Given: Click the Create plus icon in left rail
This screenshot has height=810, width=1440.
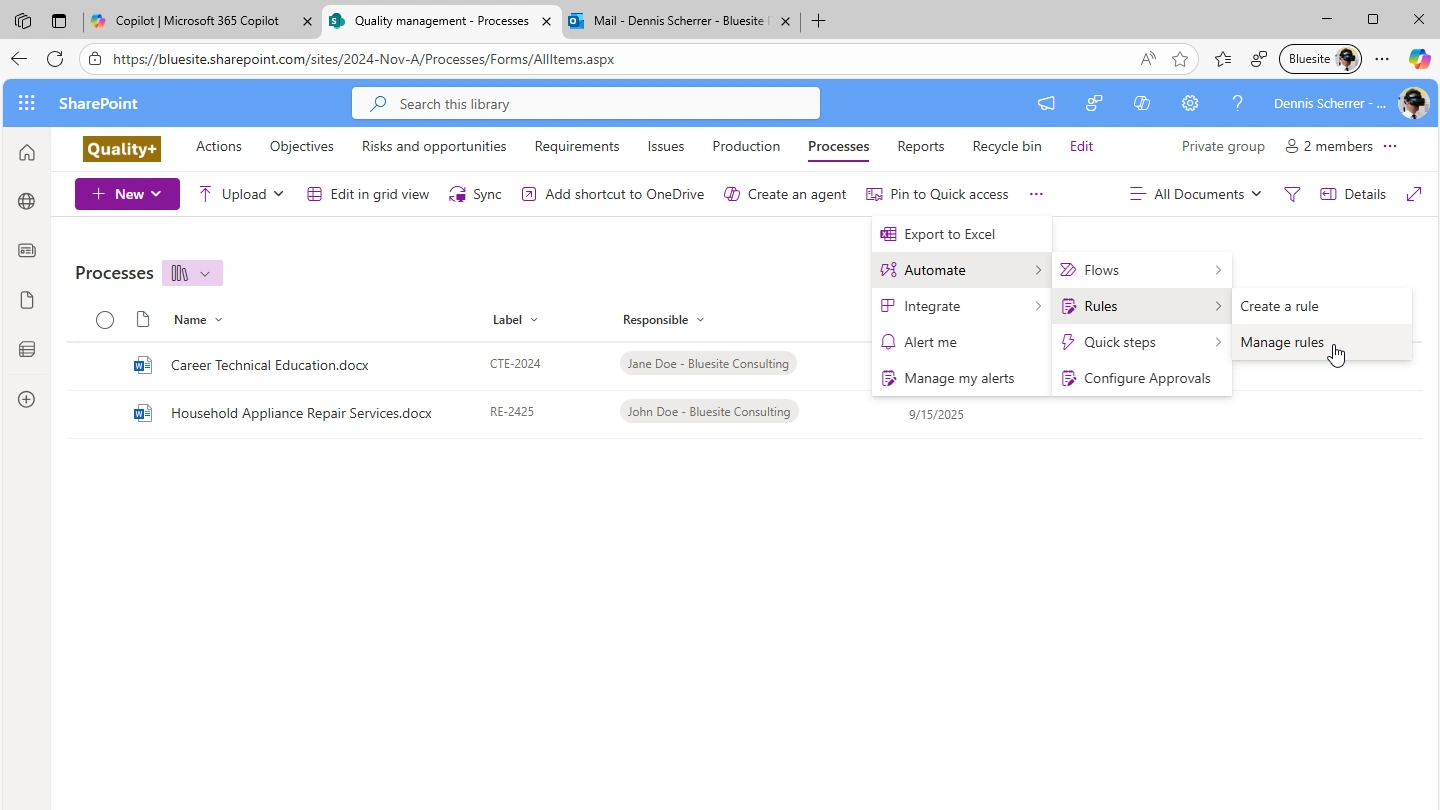Looking at the screenshot, I should tap(27, 399).
